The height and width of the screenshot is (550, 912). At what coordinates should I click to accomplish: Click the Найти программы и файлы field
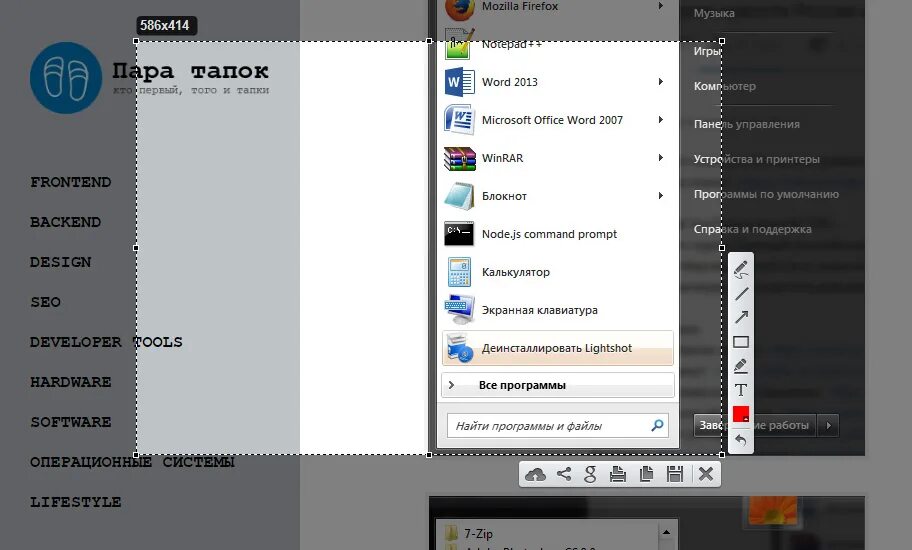click(x=558, y=426)
